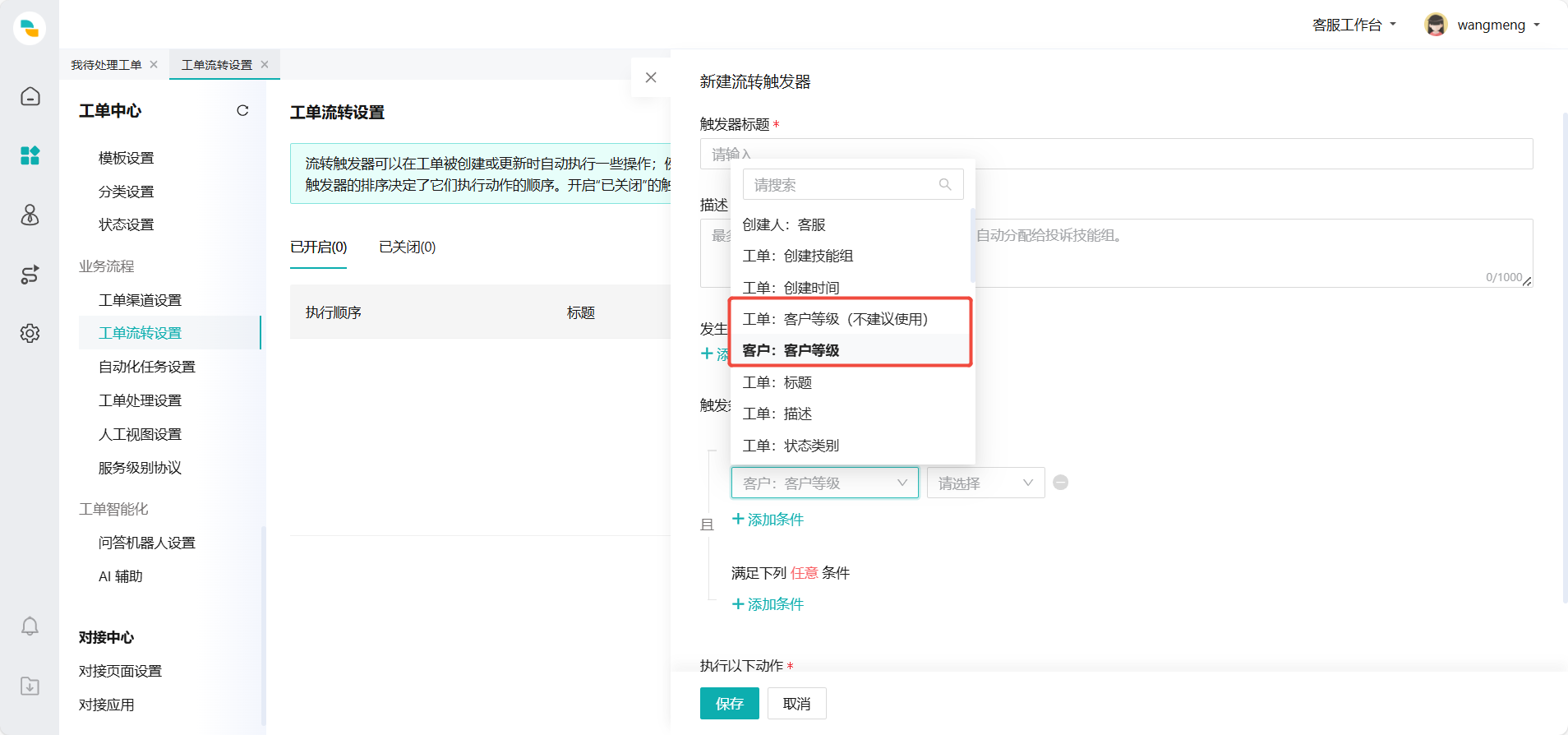Open the wangmeng account menu
Screen dimensions: 1568x735
pos(1499,25)
